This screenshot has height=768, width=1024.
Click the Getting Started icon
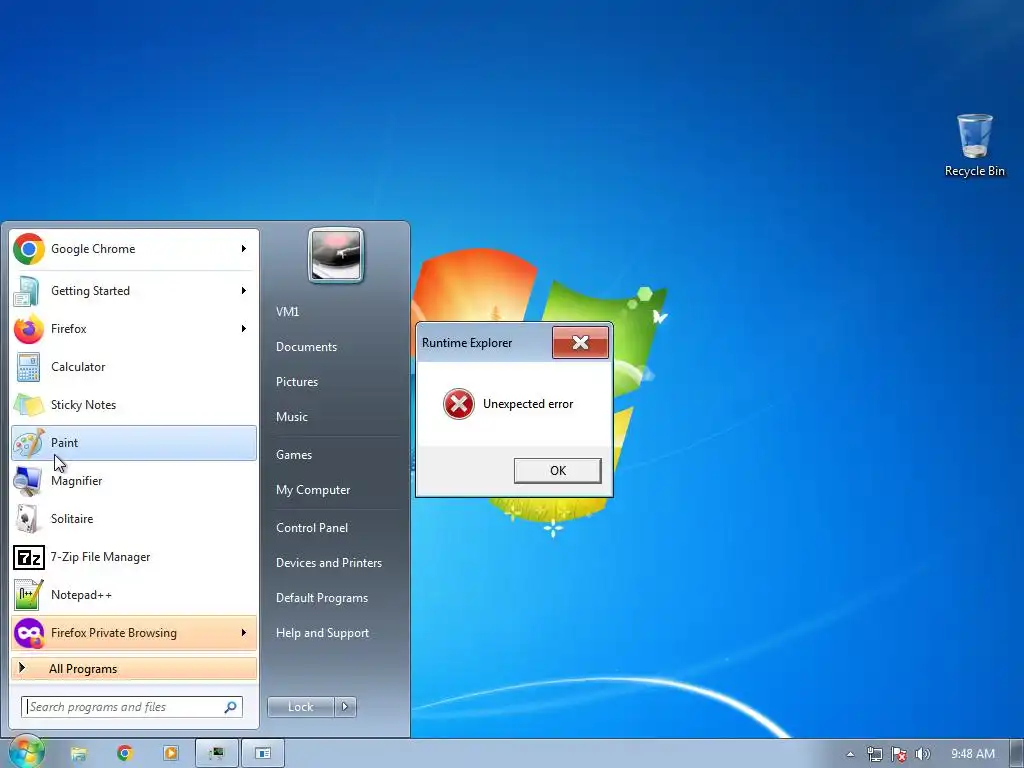coord(27,291)
